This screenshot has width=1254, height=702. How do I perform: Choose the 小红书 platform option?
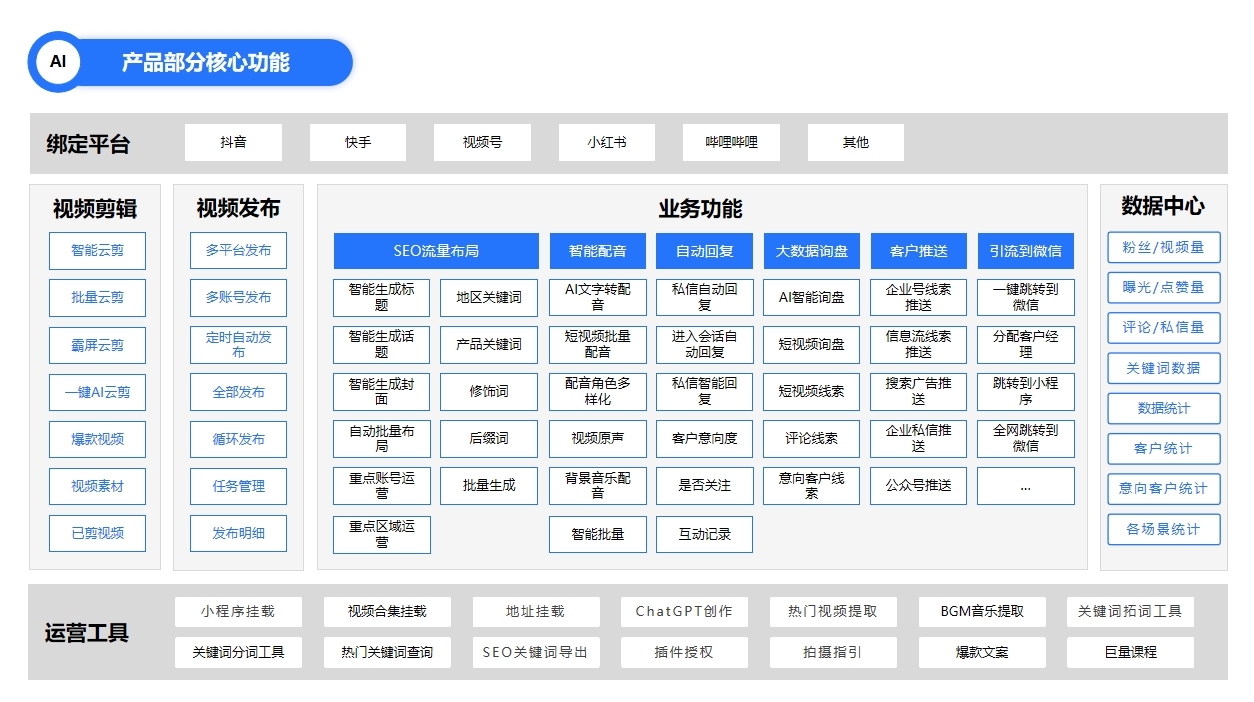(x=606, y=143)
